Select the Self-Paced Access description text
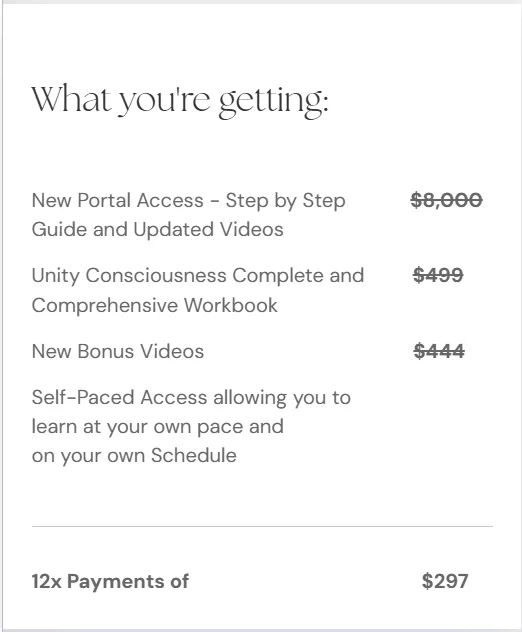 click(191, 426)
